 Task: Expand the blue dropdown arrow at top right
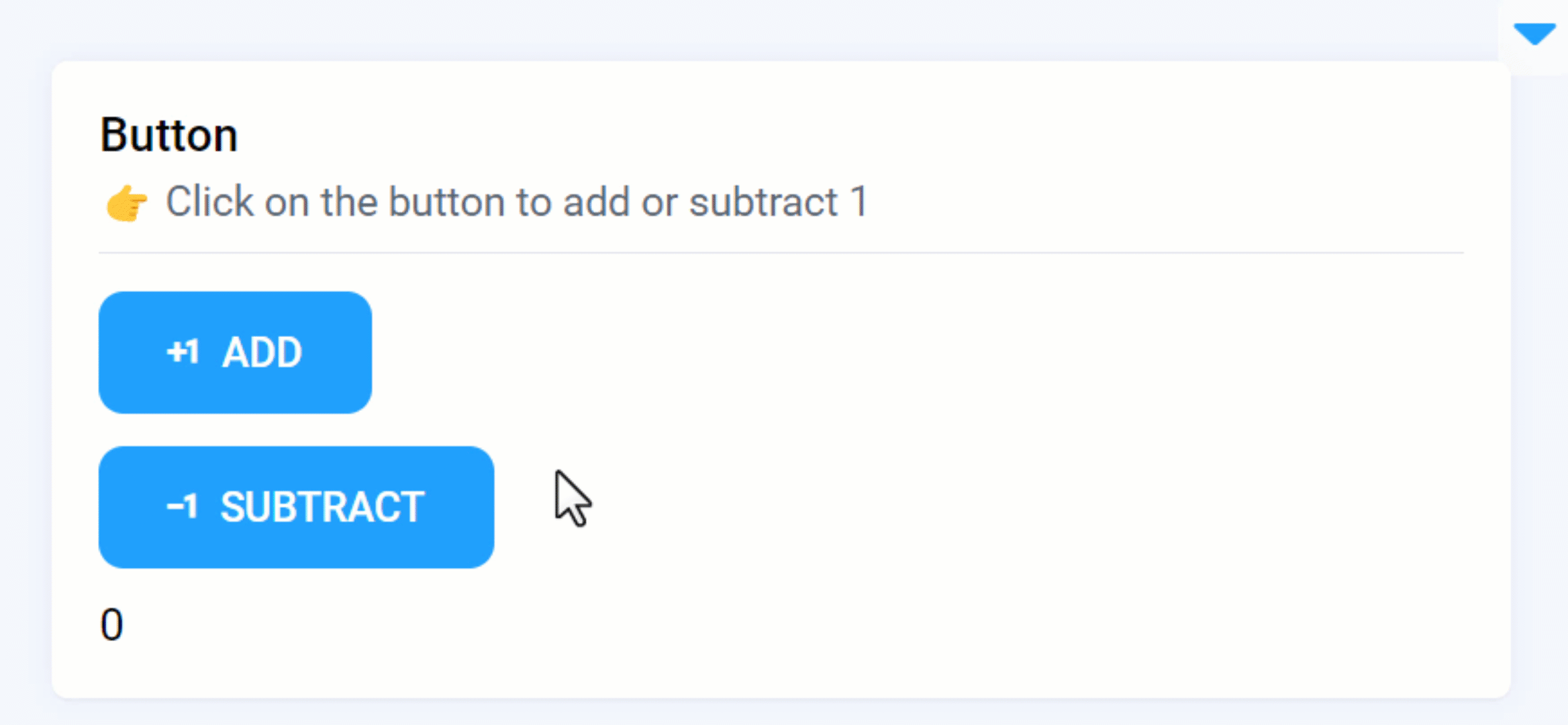(x=1534, y=34)
